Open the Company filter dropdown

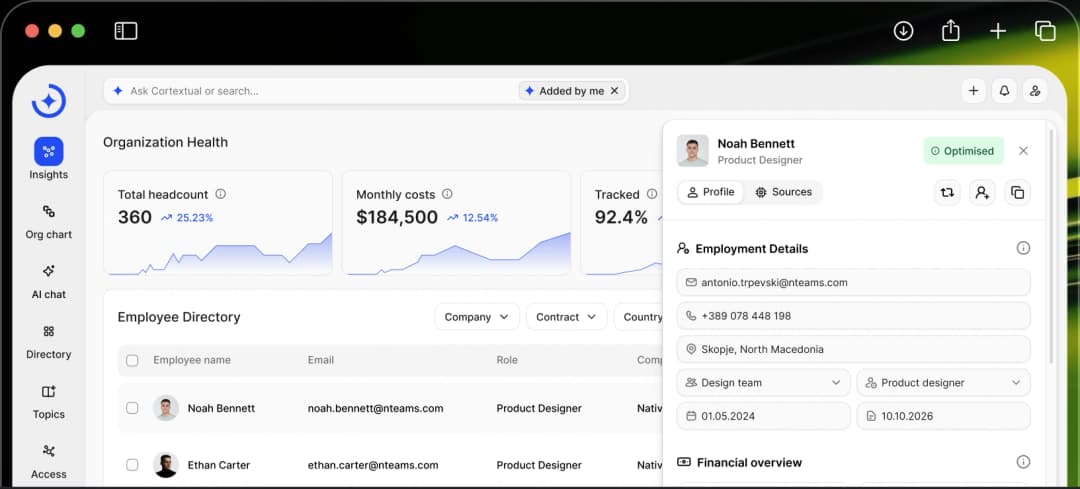477,317
